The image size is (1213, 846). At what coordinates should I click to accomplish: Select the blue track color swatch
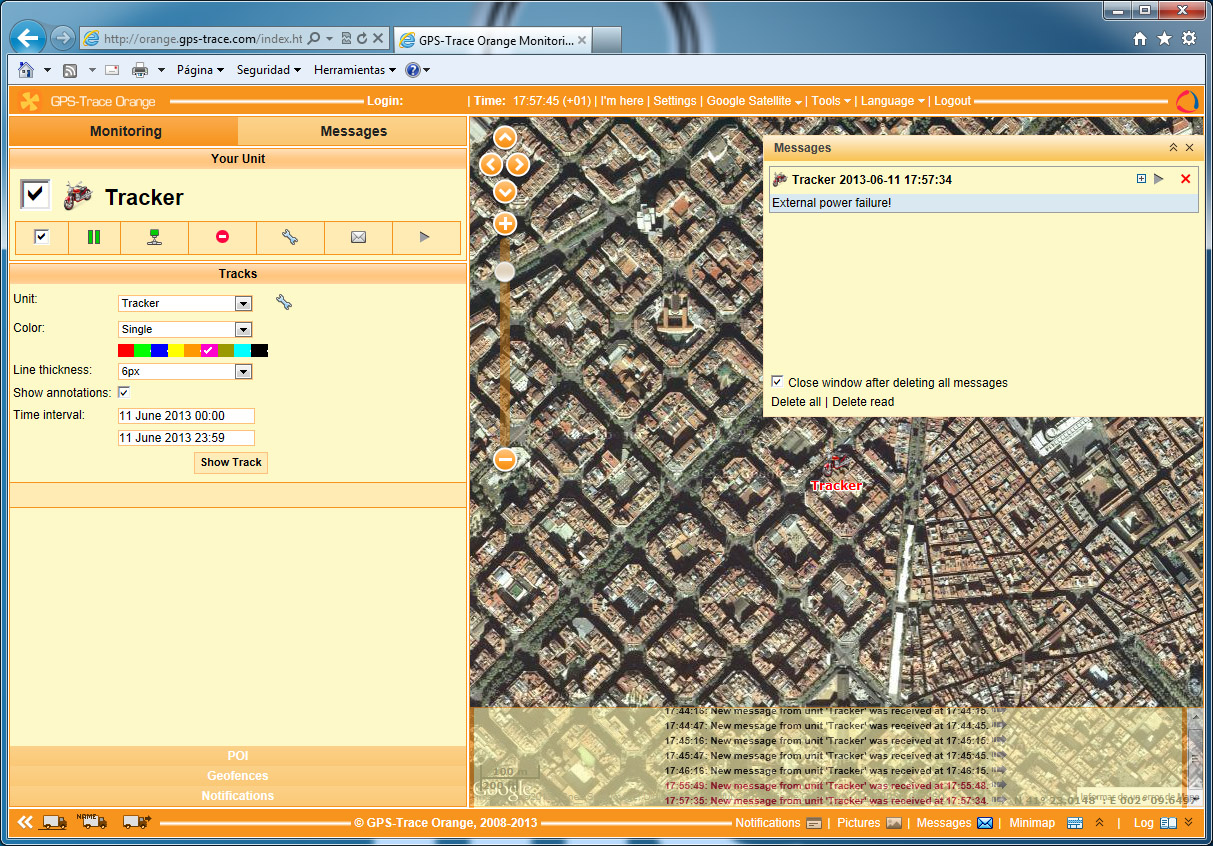159,350
